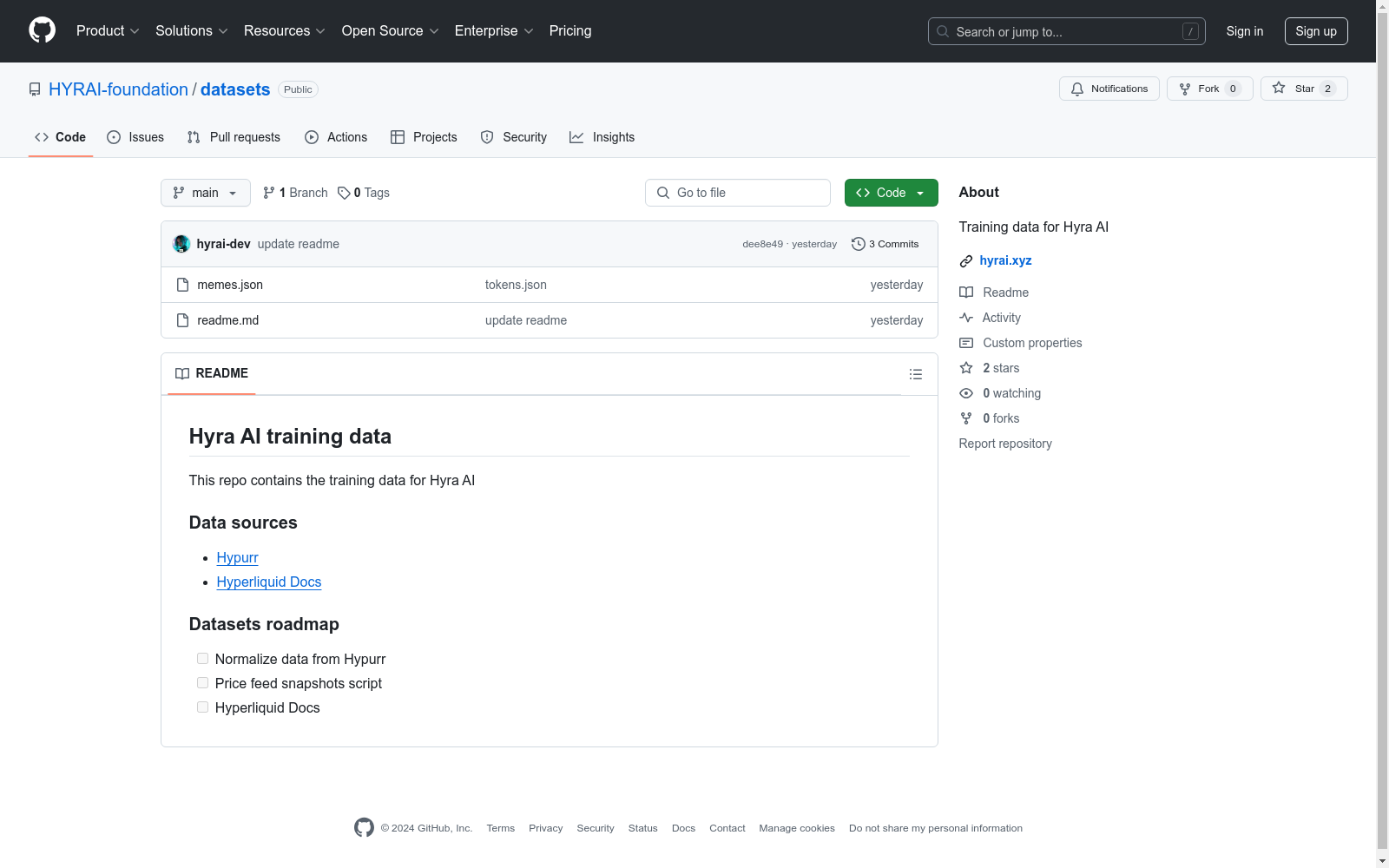The height and width of the screenshot is (868, 1389).
Task: Switch to the Actions tab
Action: [x=336, y=137]
